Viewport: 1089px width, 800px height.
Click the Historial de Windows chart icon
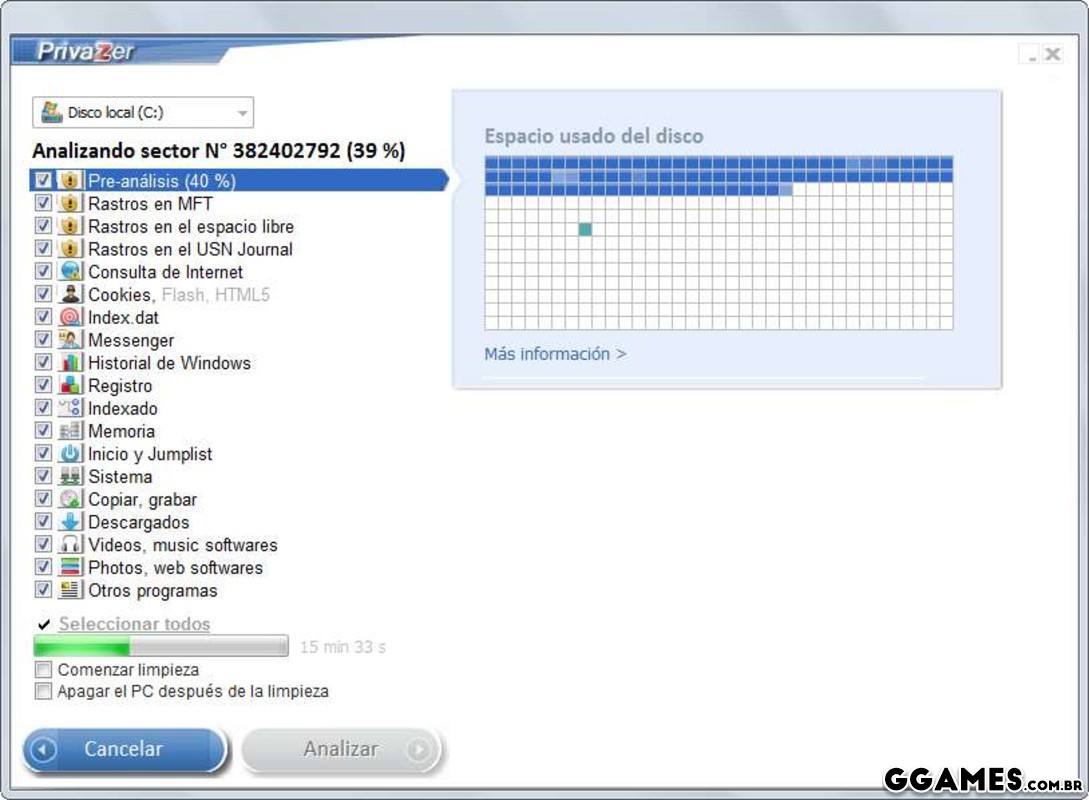click(70, 363)
